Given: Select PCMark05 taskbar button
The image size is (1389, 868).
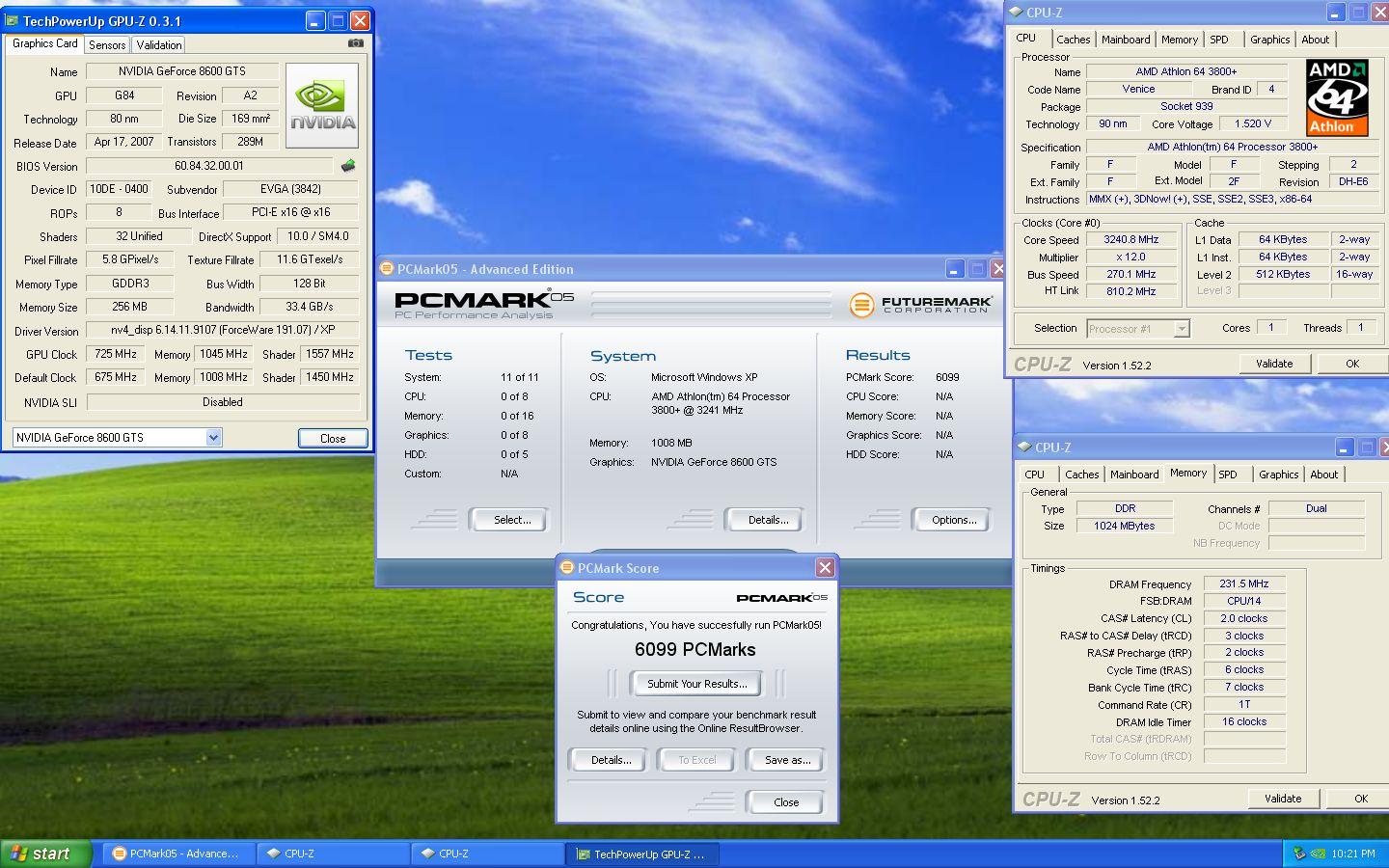Looking at the screenshot, I should [x=178, y=854].
